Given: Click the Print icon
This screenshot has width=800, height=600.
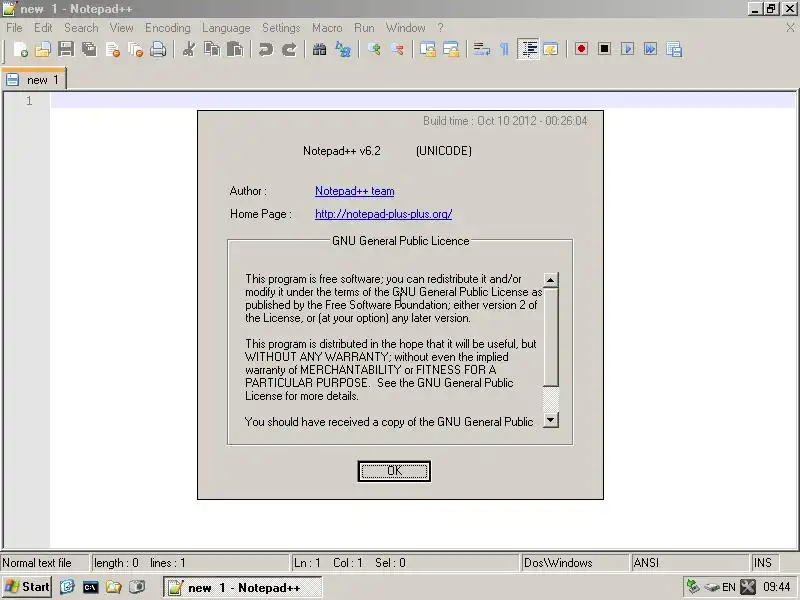Looking at the screenshot, I should tap(158, 49).
